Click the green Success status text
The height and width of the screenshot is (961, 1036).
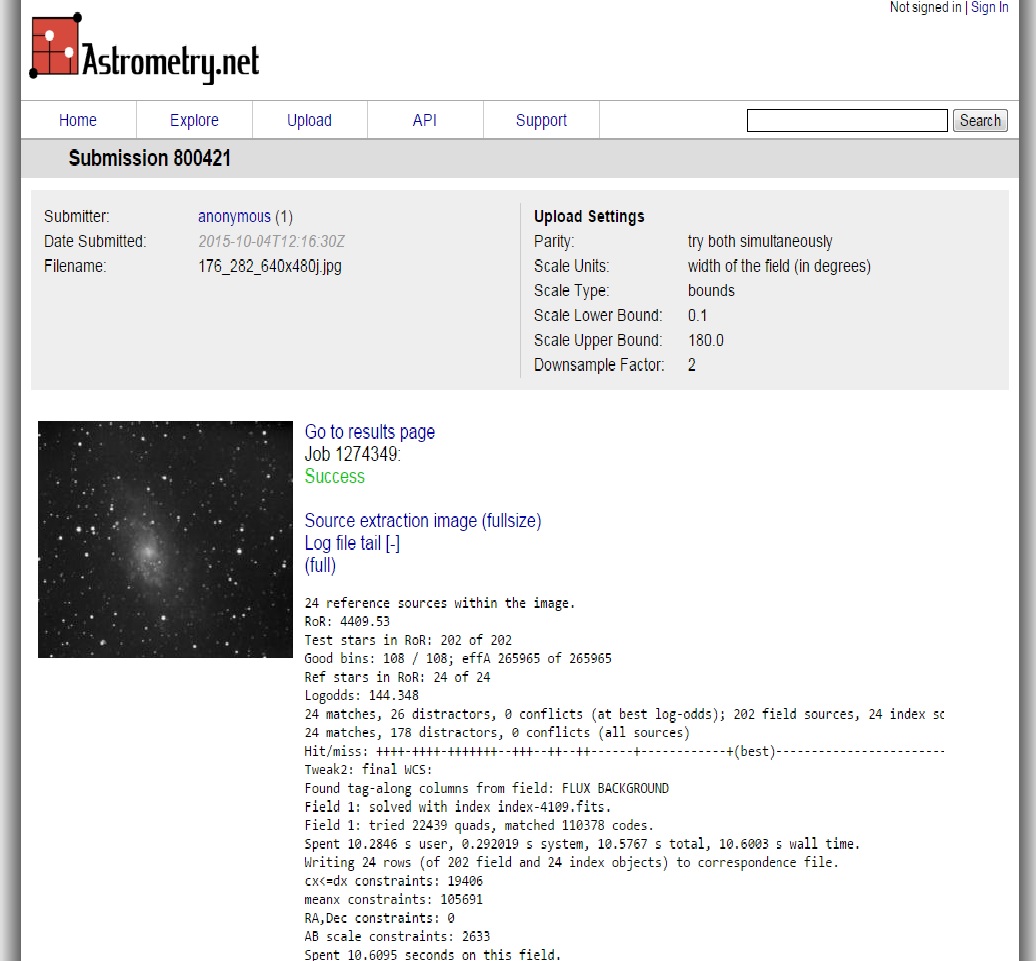point(334,477)
